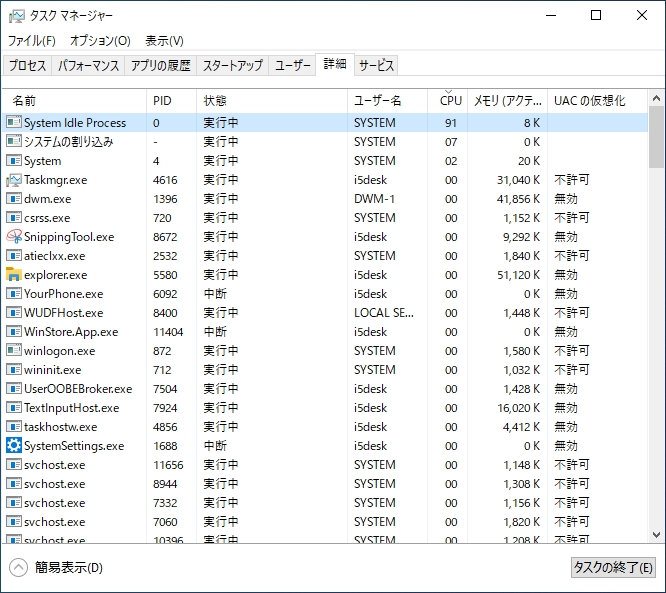The width and height of the screenshot is (666, 593).
Task: Sort by the 状態 column header
Action: click(272, 101)
